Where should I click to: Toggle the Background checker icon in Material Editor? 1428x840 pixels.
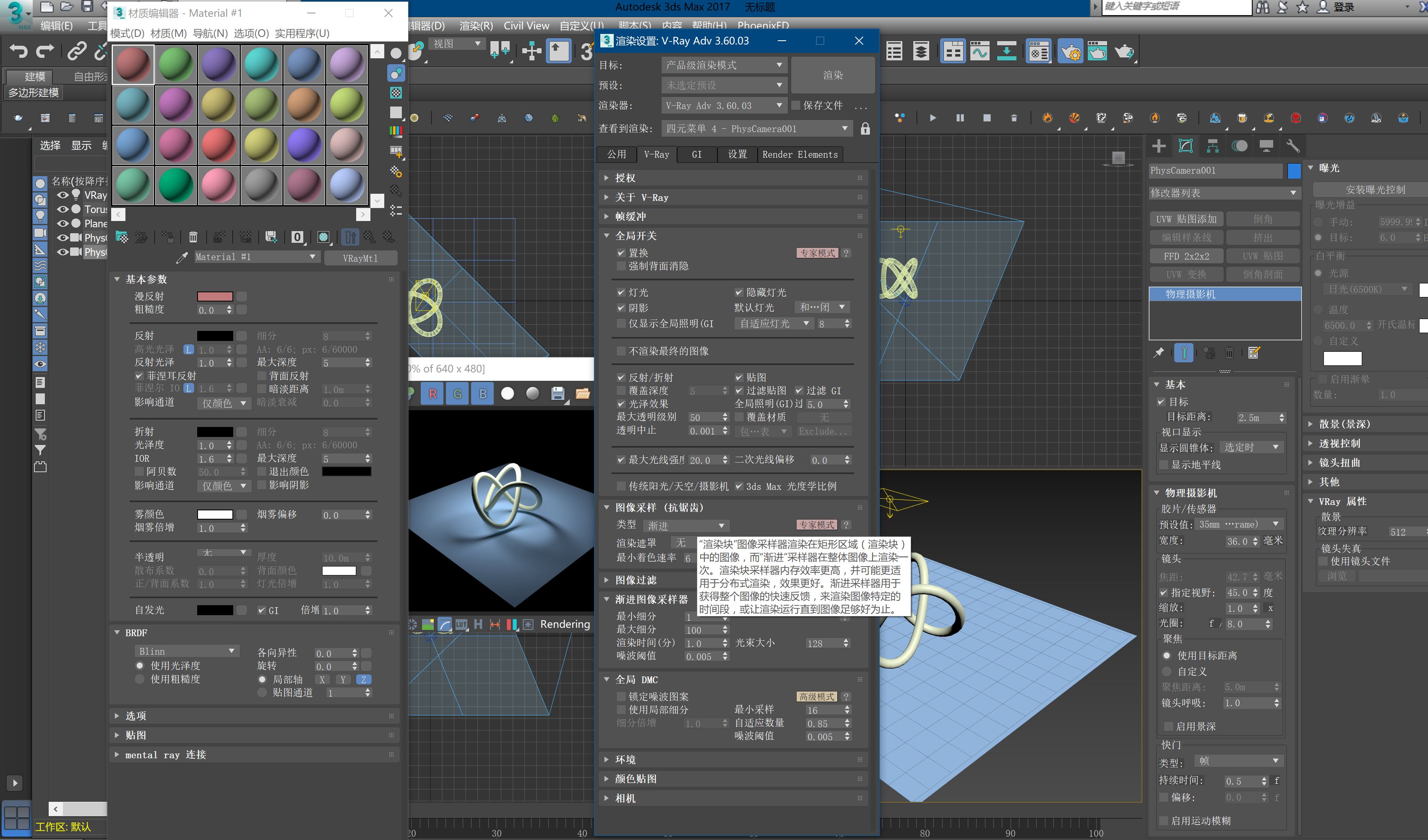coord(396,92)
